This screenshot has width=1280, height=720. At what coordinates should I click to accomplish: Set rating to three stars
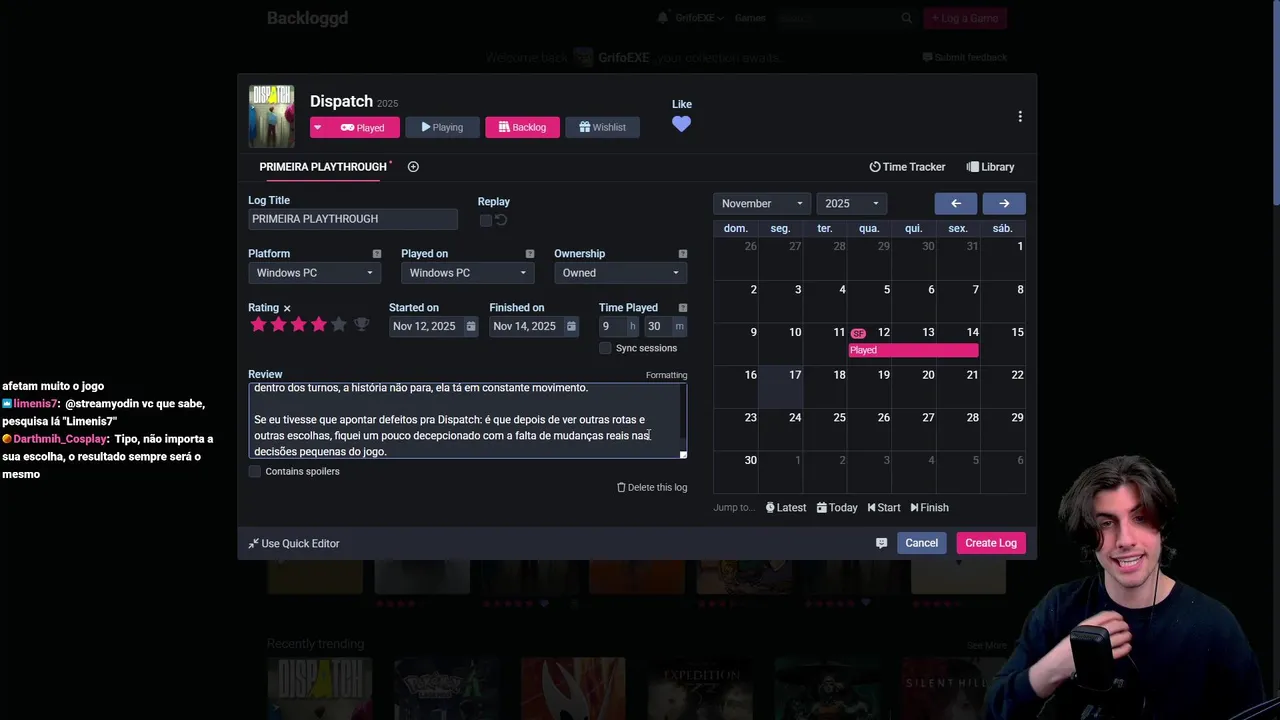click(299, 325)
